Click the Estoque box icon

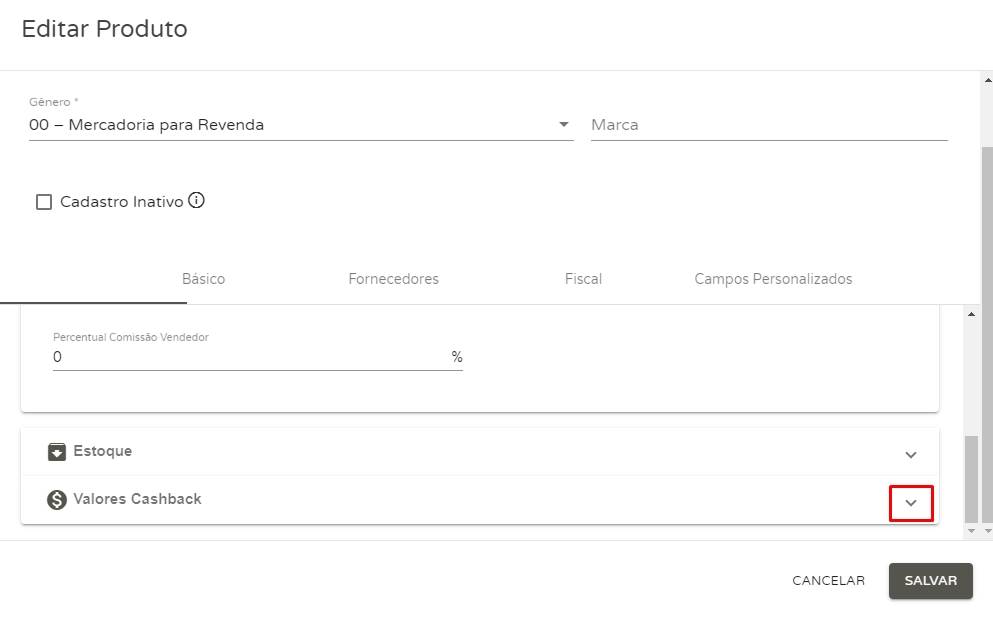tap(57, 452)
